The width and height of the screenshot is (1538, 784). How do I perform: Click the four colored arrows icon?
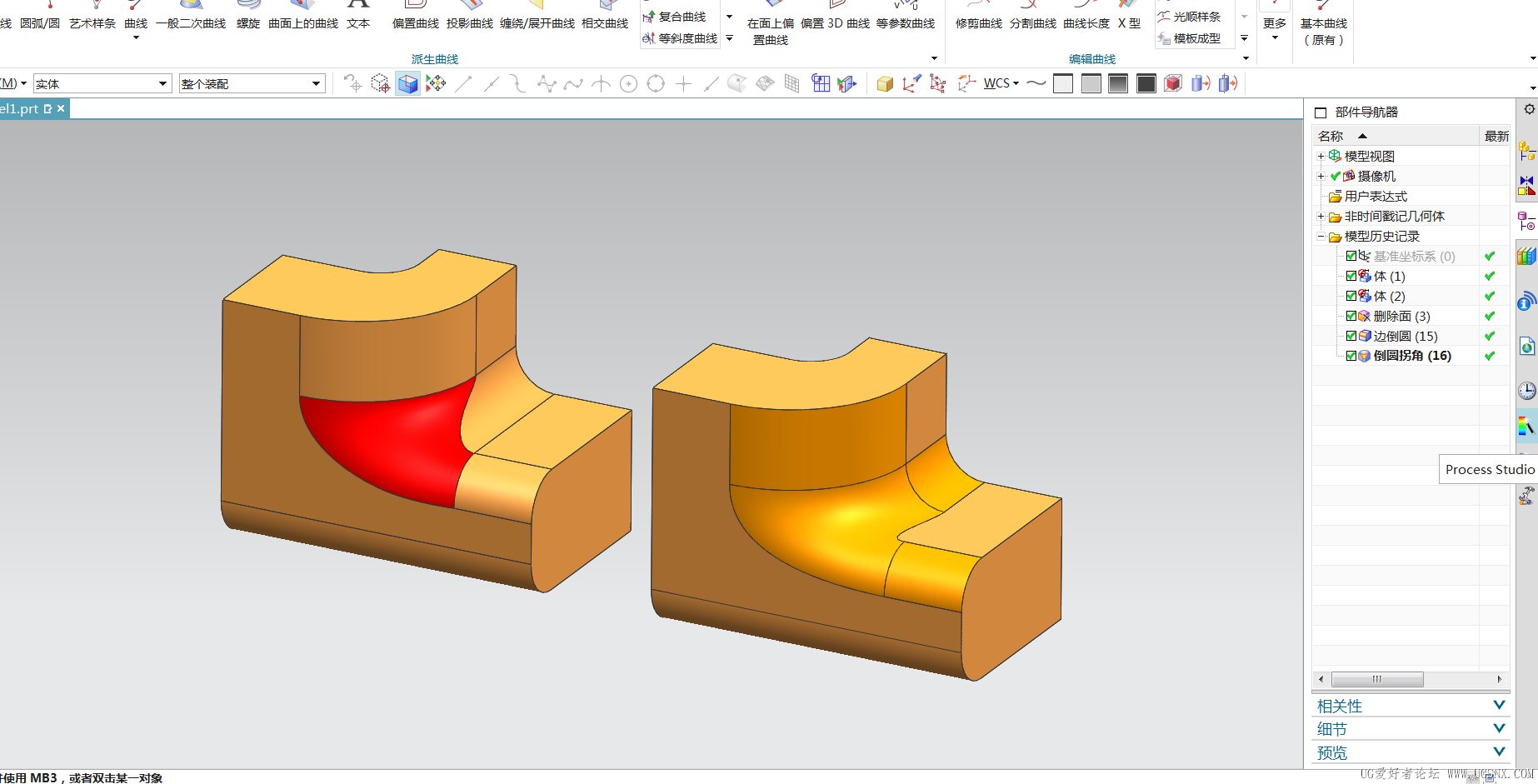point(435,83)
